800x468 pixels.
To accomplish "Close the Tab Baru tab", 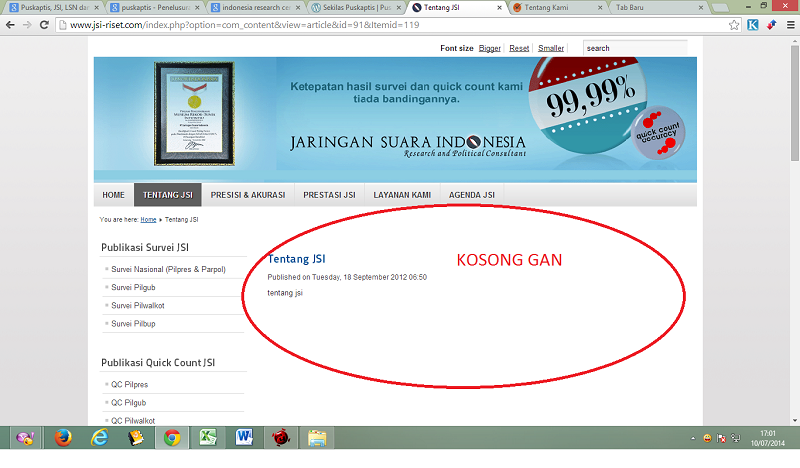I will (701, 8).
